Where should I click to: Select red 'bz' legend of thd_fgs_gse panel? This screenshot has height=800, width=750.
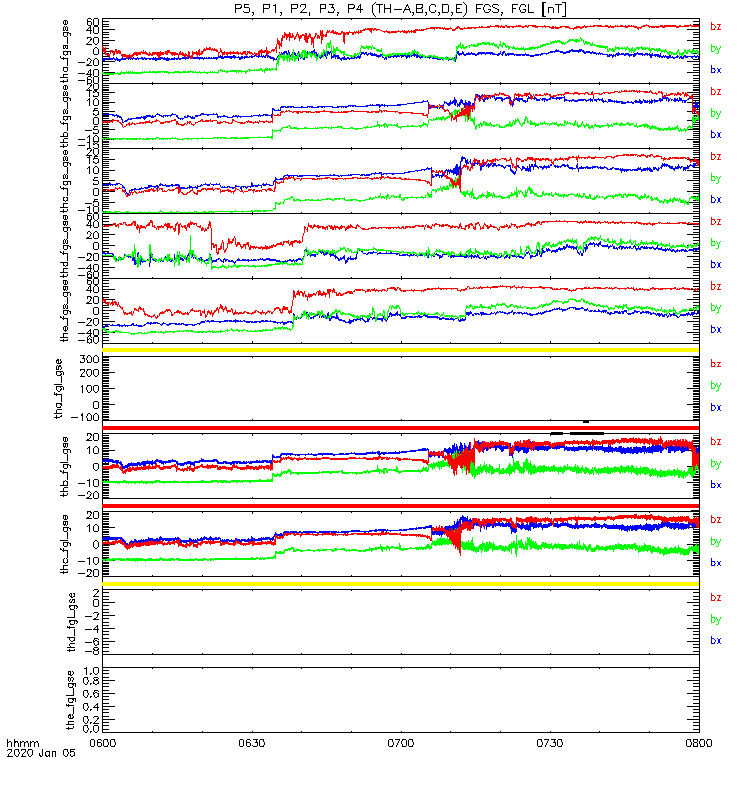(716, 221)
